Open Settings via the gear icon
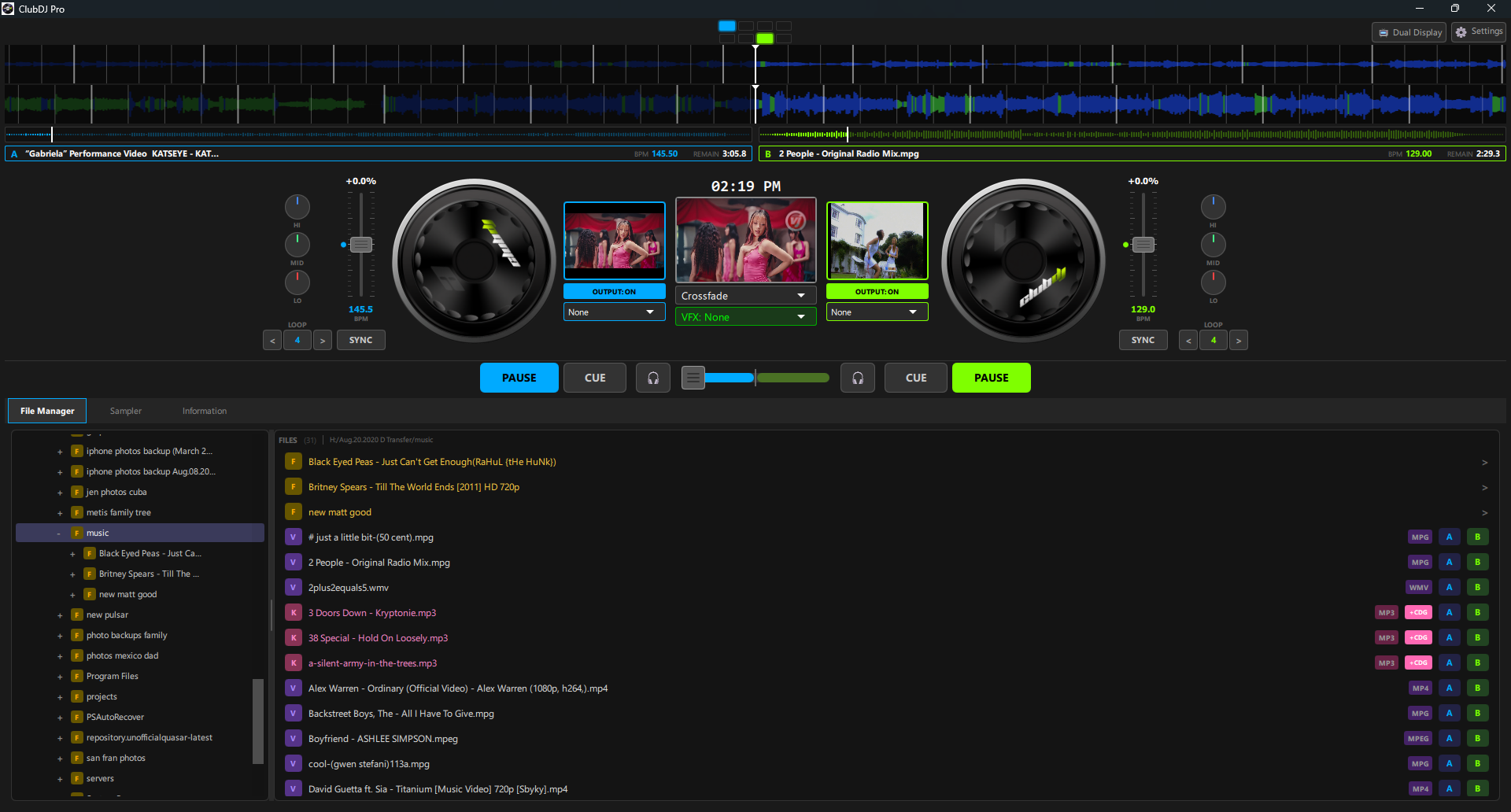Viewport: 1511px width, 812px height. (1478, 31)
